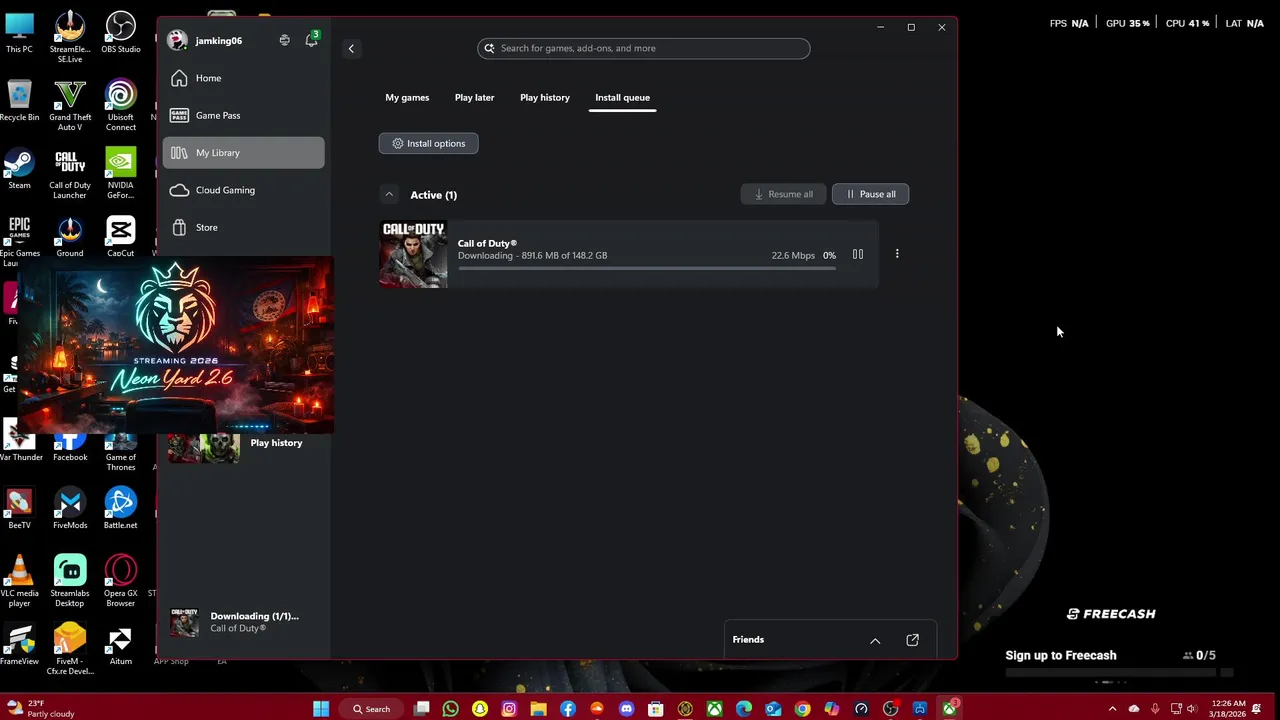1280x720 pixels.
Task: Open This PC desktop icon
Action: pyautogui.click(x=19, y=32)
